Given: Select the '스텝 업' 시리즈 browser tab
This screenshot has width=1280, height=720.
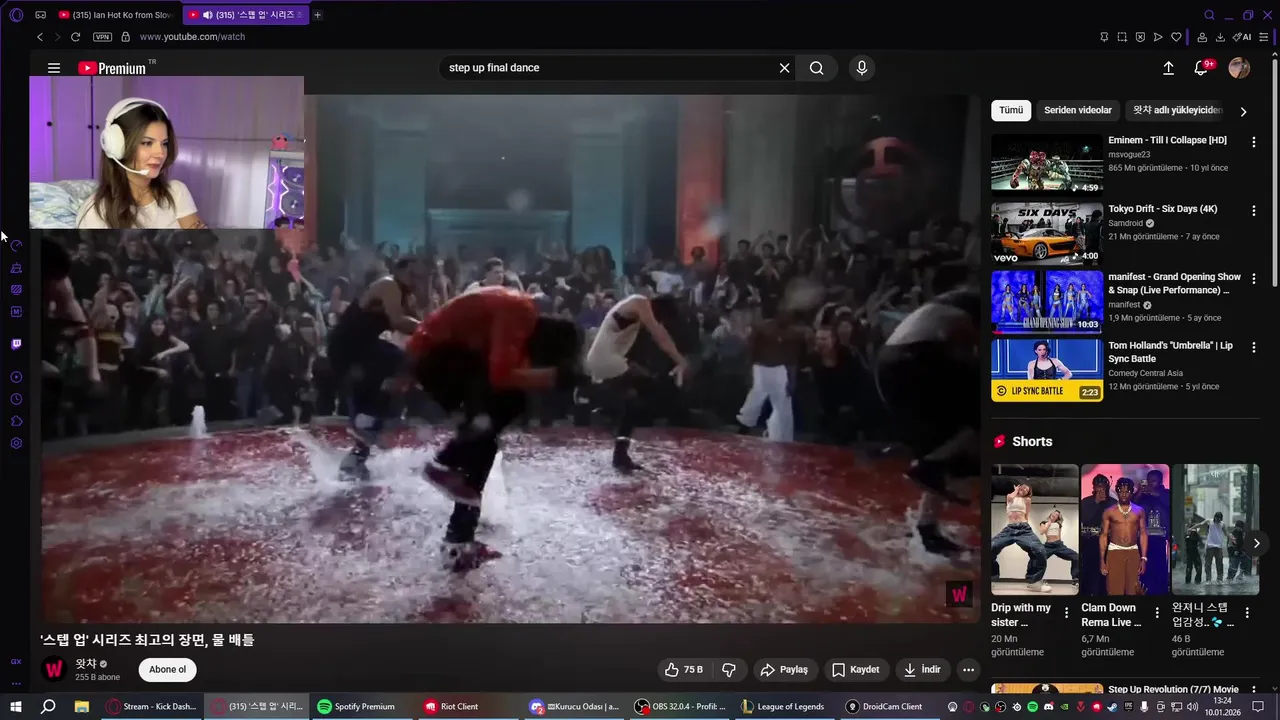Looking at the screenshot, I should 245,15.
